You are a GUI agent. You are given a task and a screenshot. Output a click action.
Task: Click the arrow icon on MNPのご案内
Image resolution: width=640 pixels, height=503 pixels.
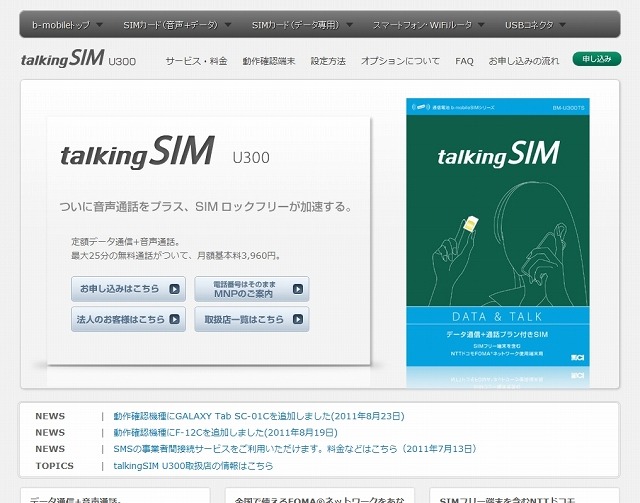pyautogui.click(x=298, y=289)
